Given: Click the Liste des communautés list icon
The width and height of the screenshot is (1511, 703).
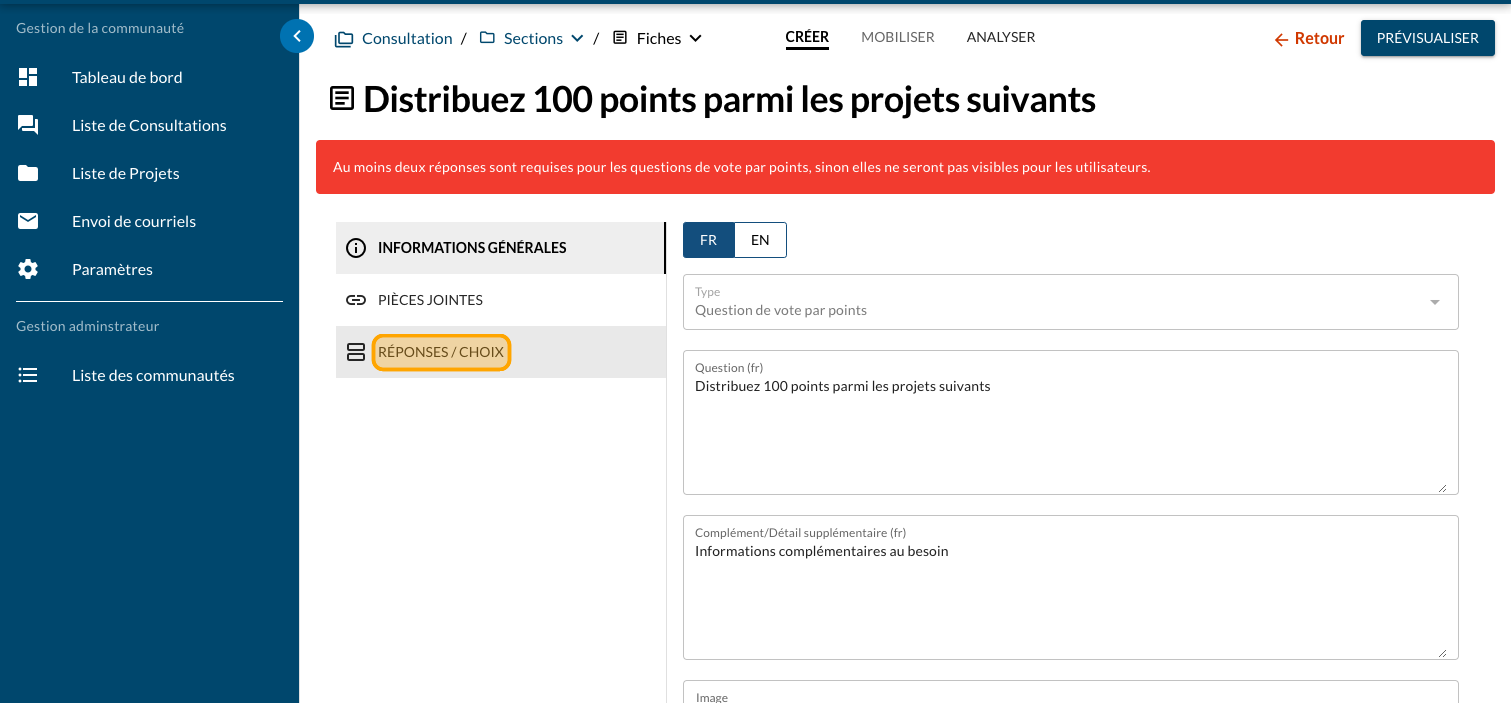Looking at the screenshot, I should point(28,375).
